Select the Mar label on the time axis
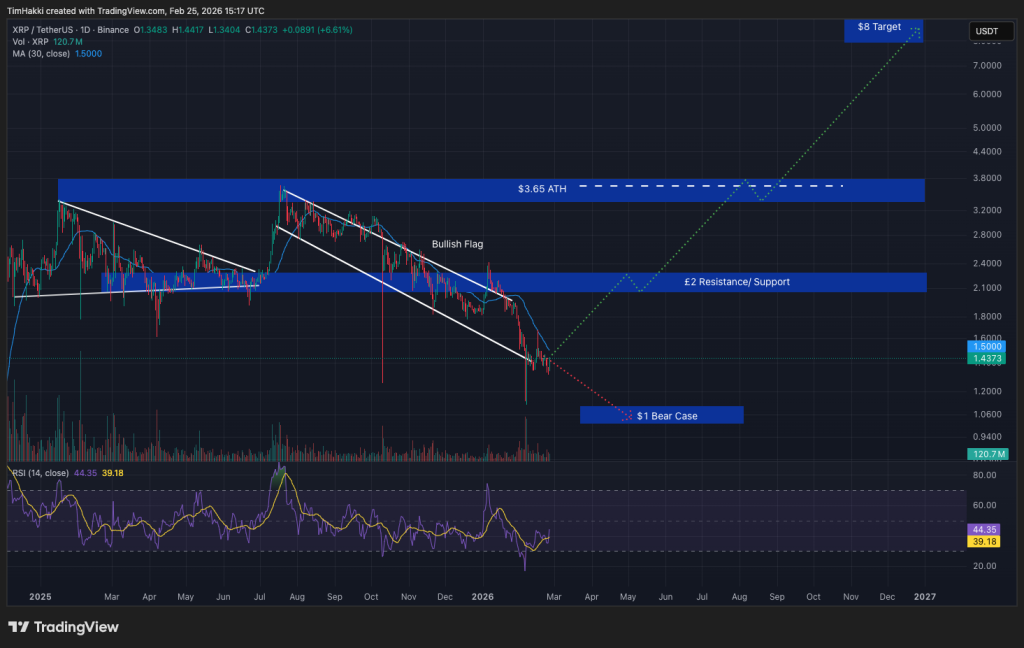1024x648 pixels. click(x=112, y=596)
